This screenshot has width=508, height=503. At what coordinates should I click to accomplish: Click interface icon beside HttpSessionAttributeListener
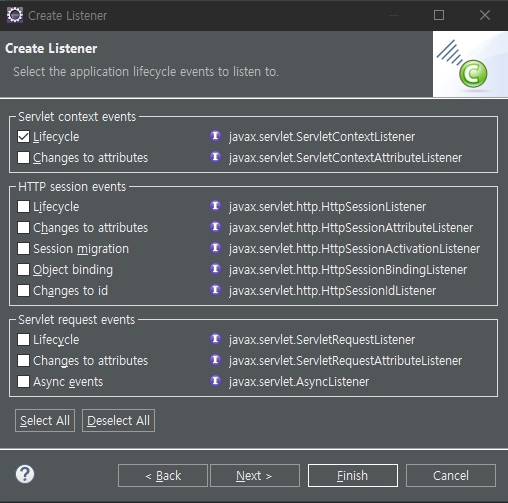(x=215, y=227)
